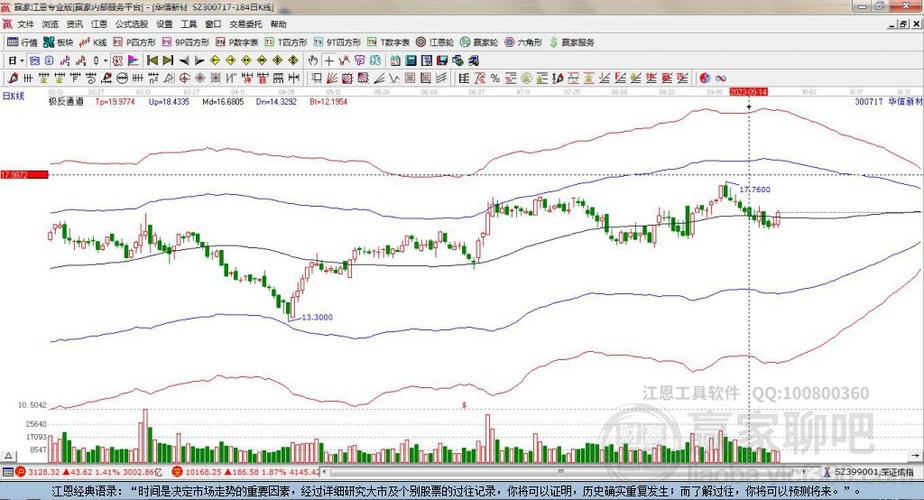Click the 极反通道 indicator name

[66, 101]
